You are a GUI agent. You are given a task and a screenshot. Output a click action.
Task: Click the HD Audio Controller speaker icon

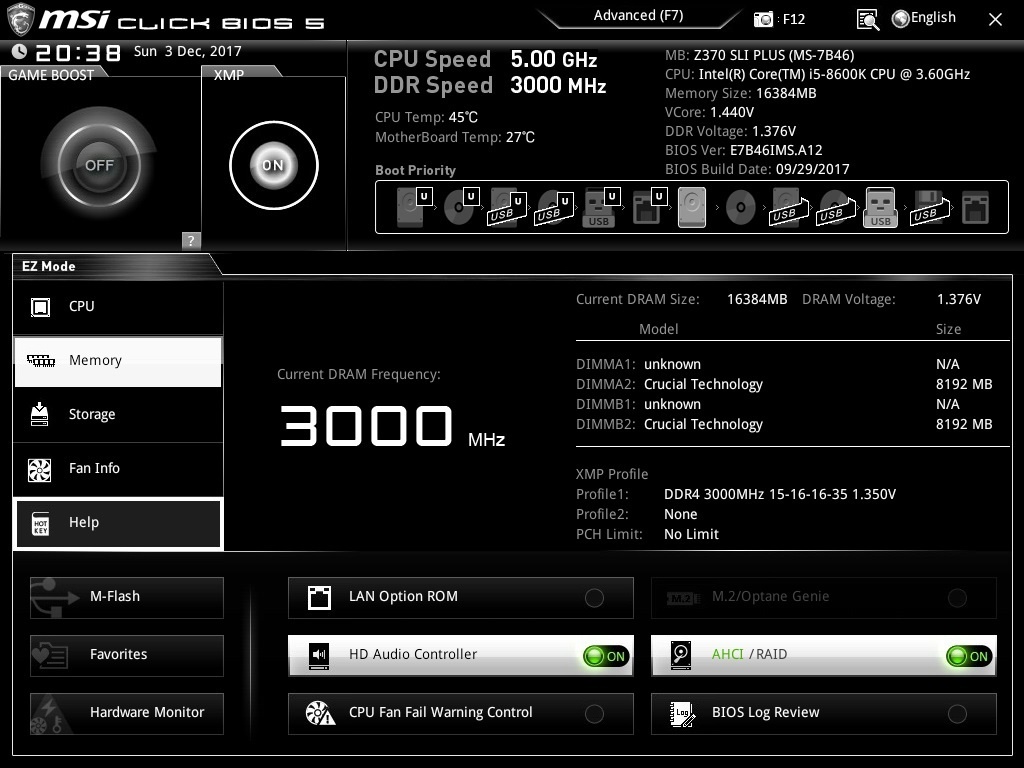click(x=319, y=655)
